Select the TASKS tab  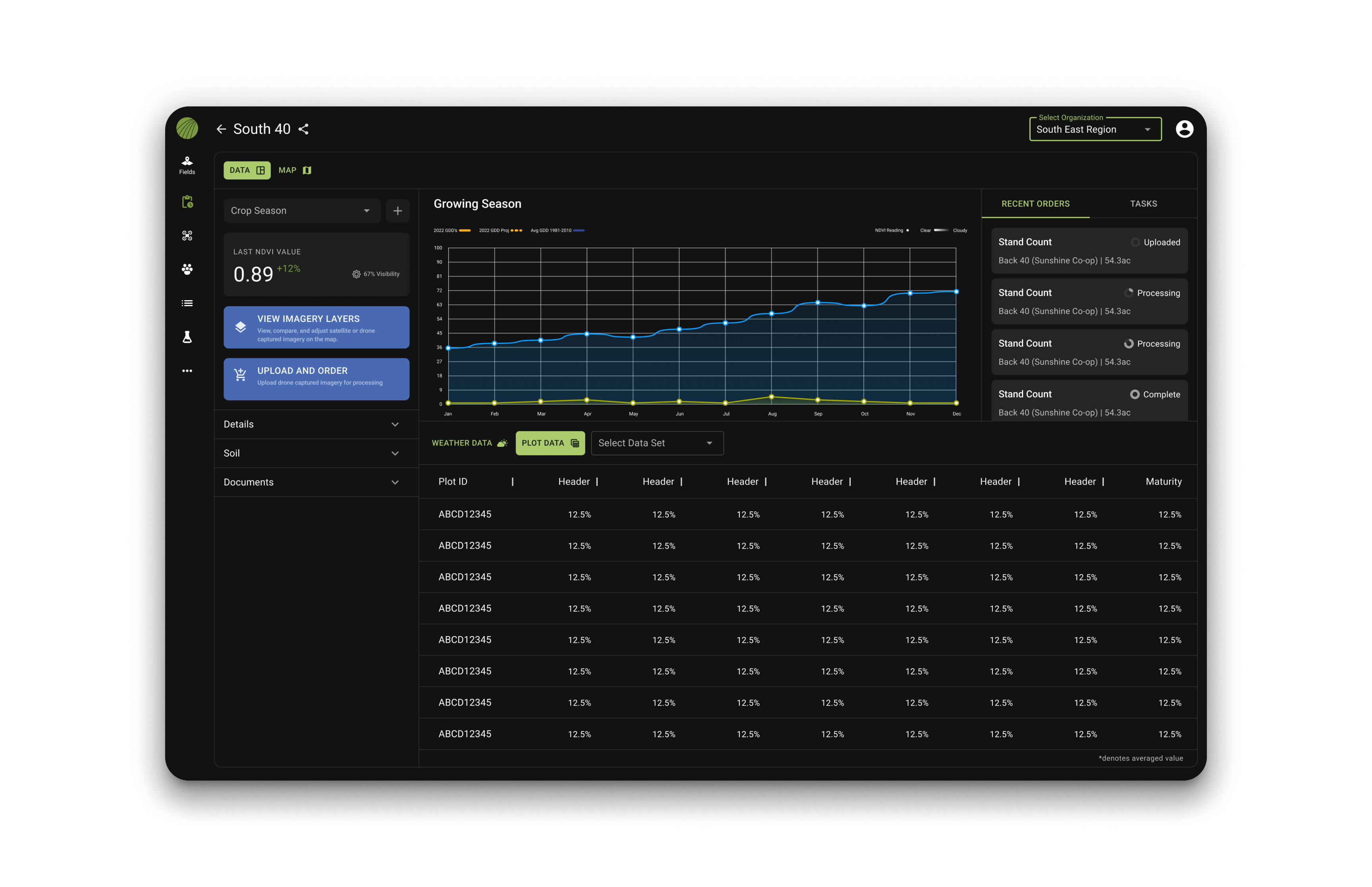pyautogui.click(x=1143, y=204)
